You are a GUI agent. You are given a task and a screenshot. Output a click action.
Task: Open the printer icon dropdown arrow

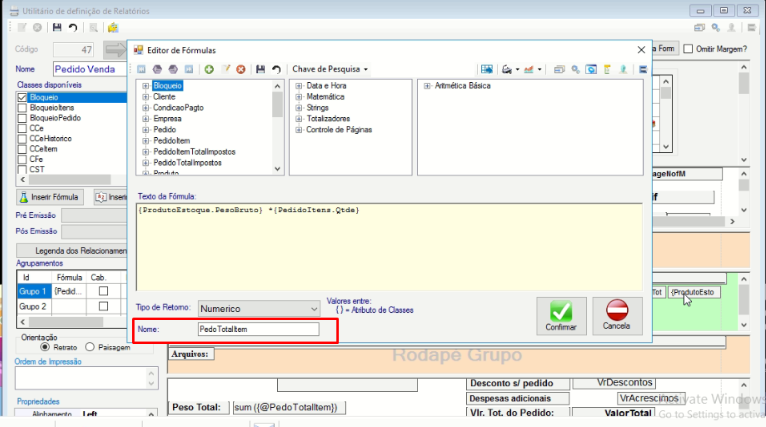tap(517, 69)
